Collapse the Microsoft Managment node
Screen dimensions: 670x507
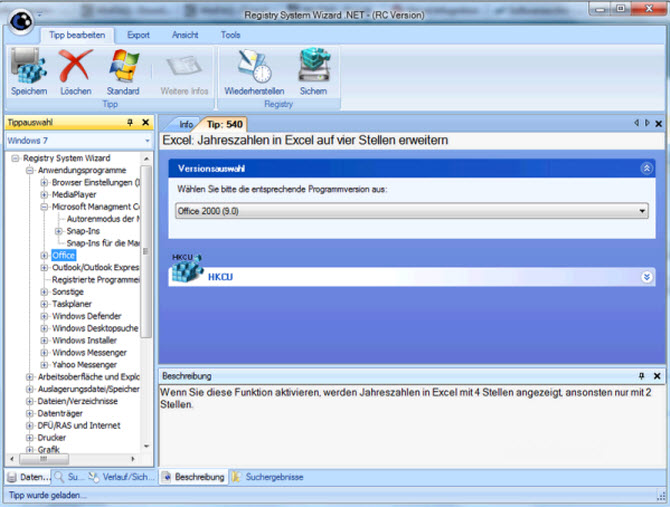point(44,207)
